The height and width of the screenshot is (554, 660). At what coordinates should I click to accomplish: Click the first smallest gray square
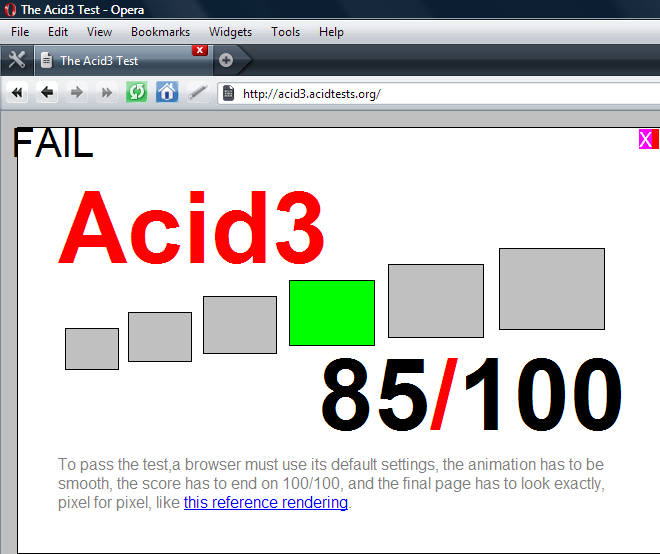tap(92, 349)
